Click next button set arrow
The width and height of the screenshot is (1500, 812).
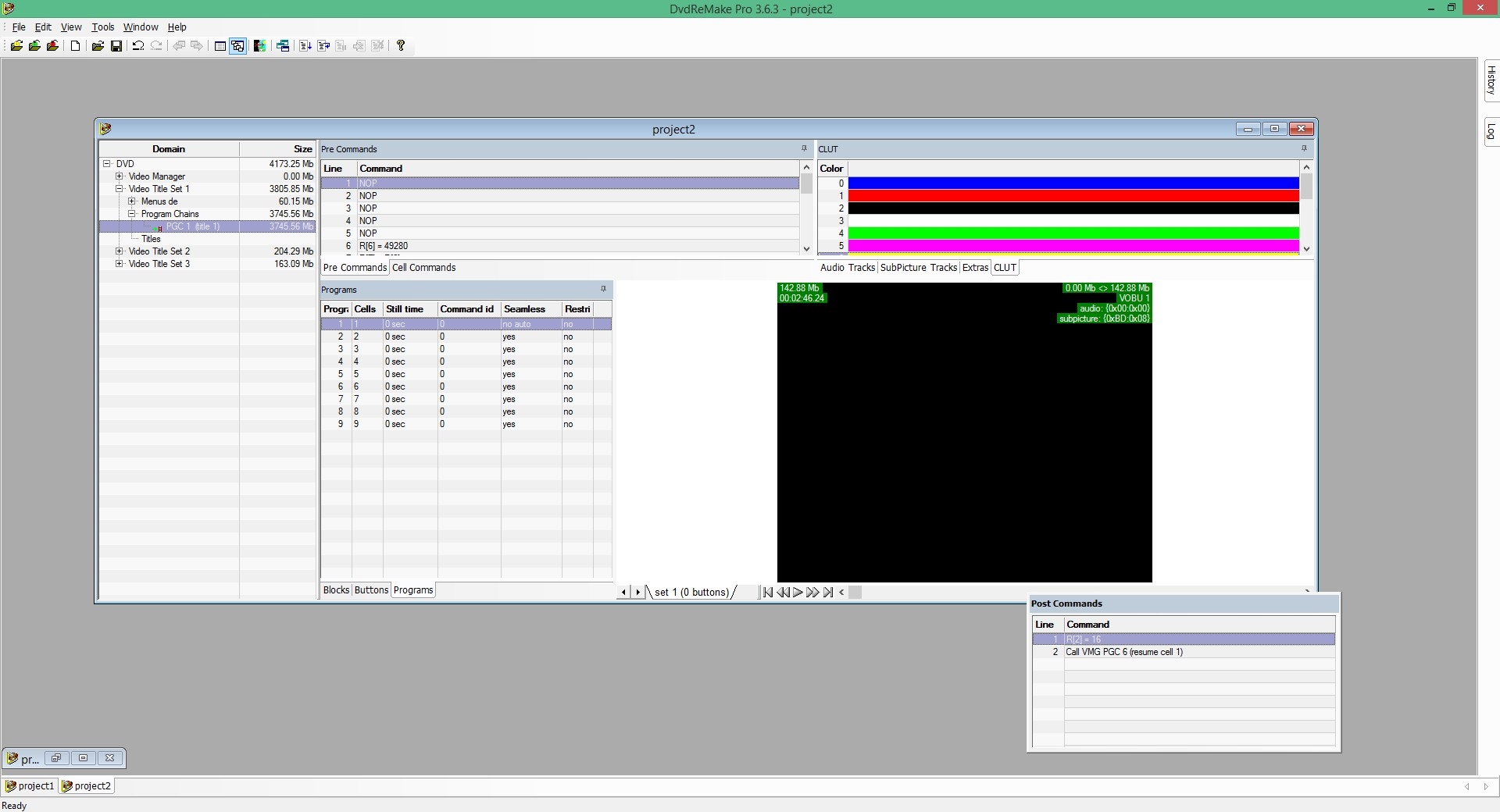637,593
